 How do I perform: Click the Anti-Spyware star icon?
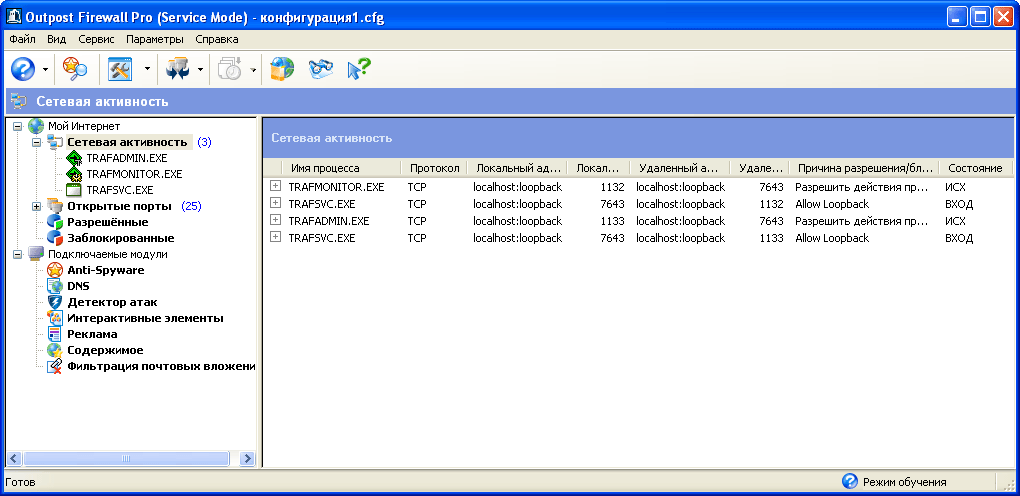pyautogui.click(x=55, y=270)
